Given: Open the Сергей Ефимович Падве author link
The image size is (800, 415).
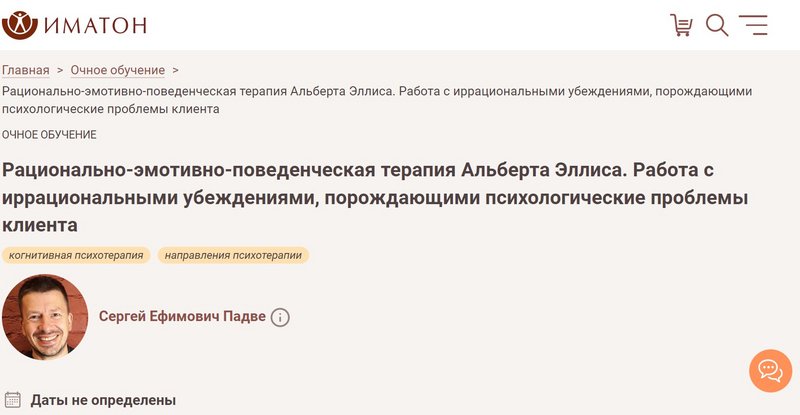Looking at the screenshot, I should (182, 316).
